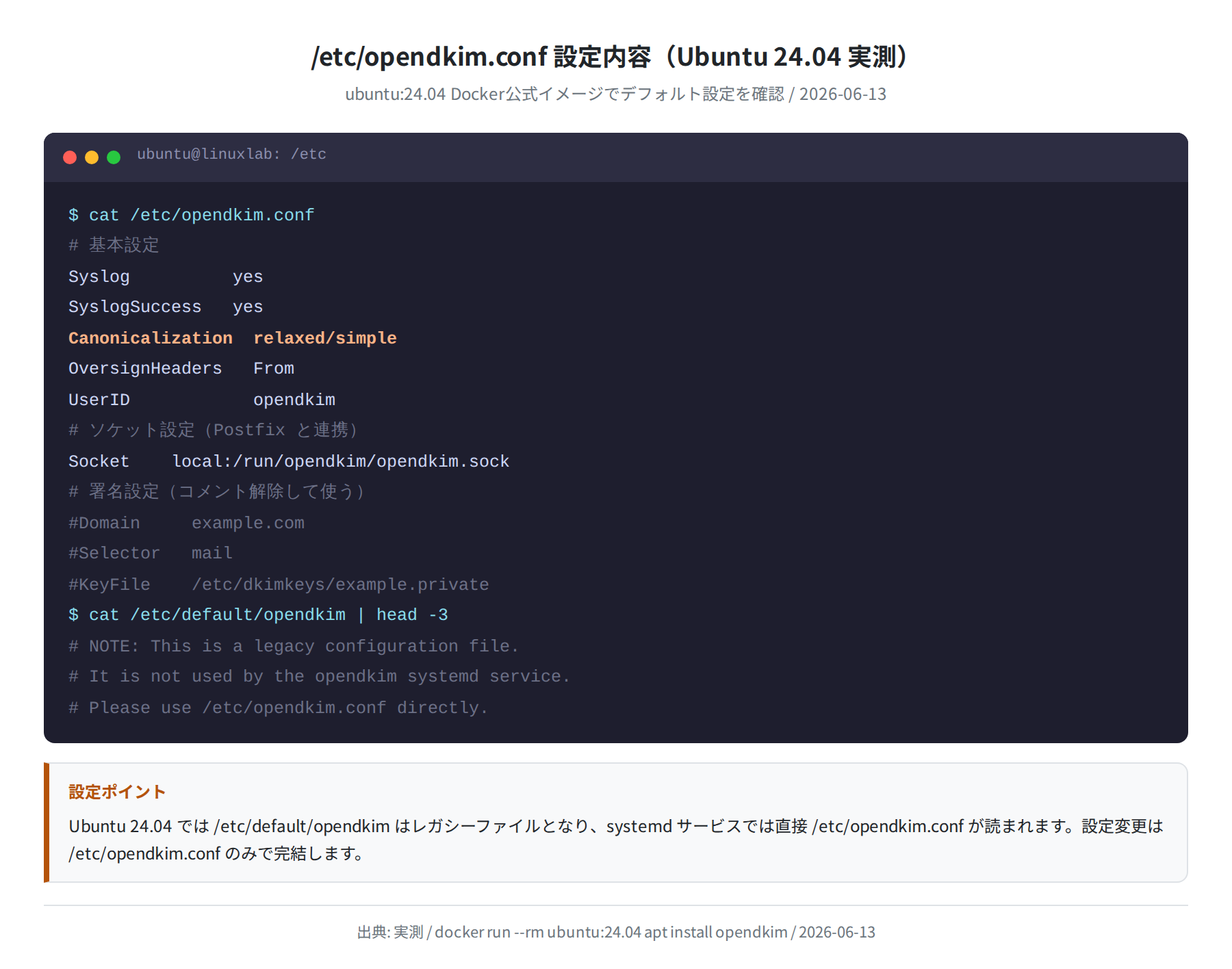Viewport: 1232px width, 969px height.
Task: Click the highlighted value 'relaxed/simple'
Action: tap(325, 338)
